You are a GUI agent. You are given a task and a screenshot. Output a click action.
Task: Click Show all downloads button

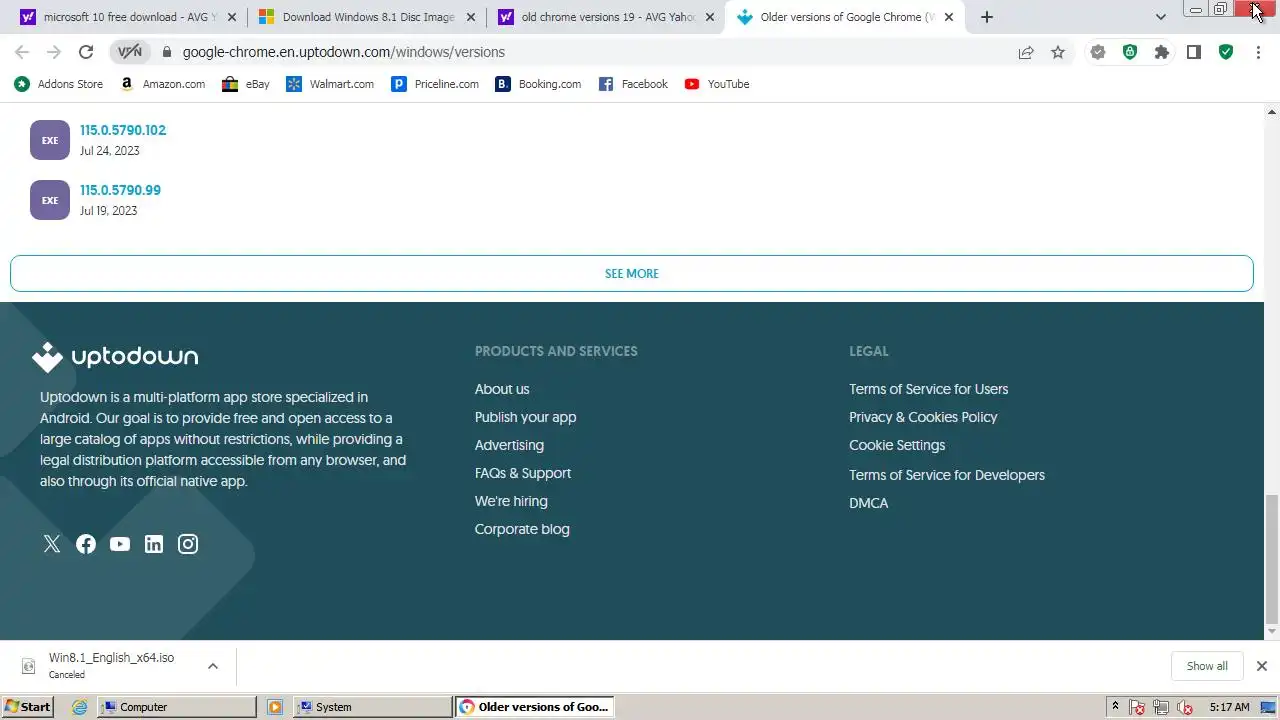tap(1207, 666)
